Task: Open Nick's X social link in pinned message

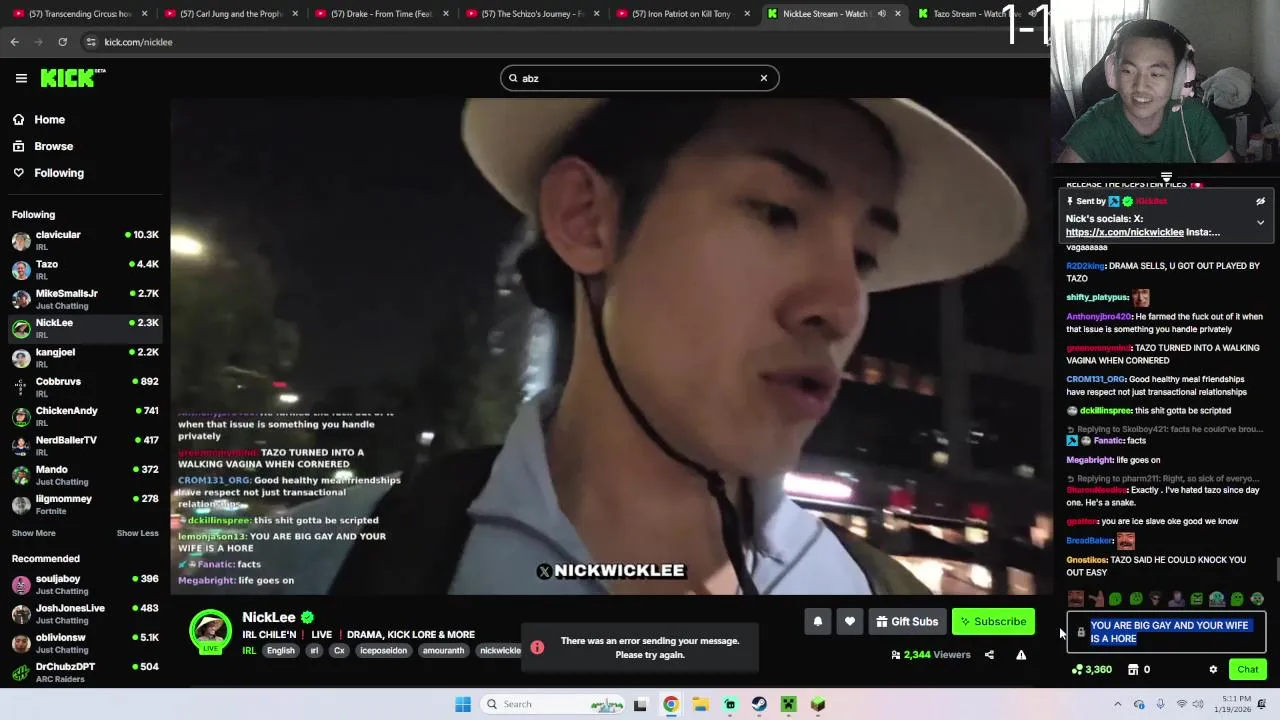Action: 1125,232
